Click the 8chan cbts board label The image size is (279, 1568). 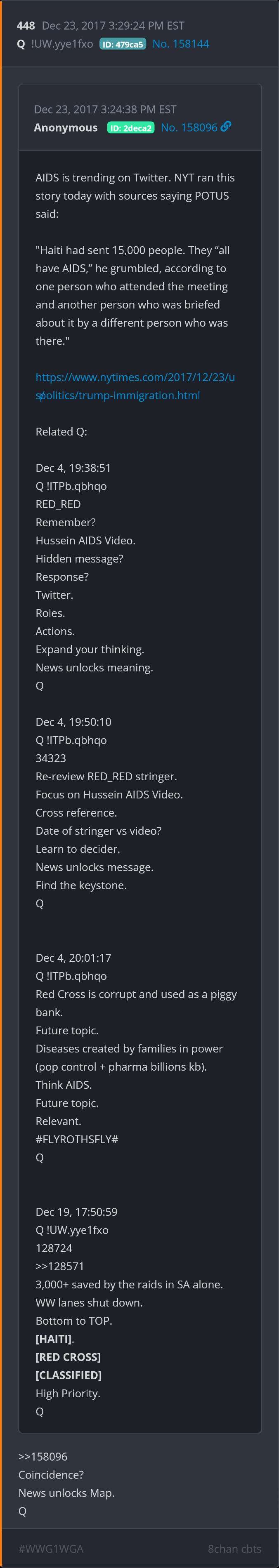(234, 1549)
